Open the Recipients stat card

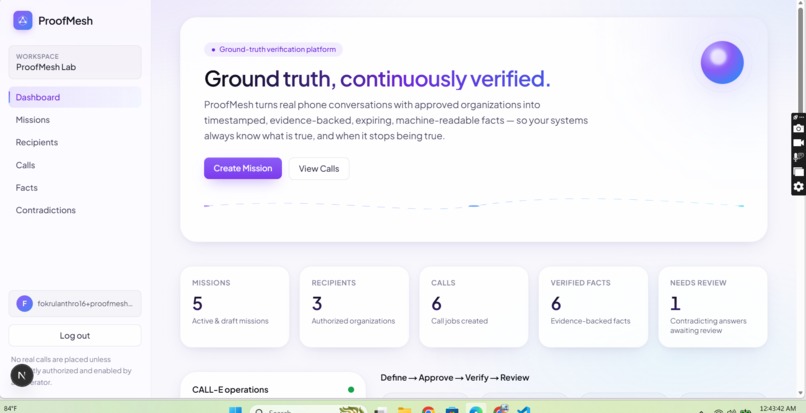tap(354, 307)
